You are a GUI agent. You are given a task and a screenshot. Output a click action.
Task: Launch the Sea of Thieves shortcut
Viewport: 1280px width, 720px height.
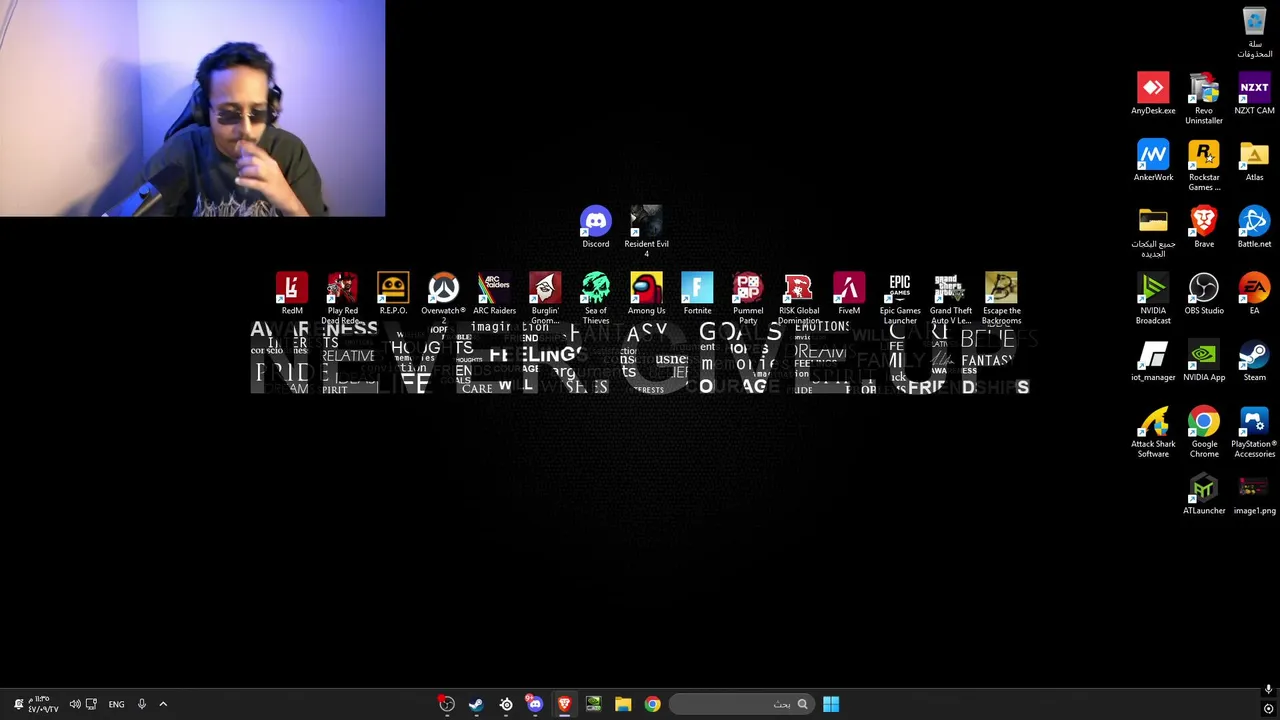[595, 298]
